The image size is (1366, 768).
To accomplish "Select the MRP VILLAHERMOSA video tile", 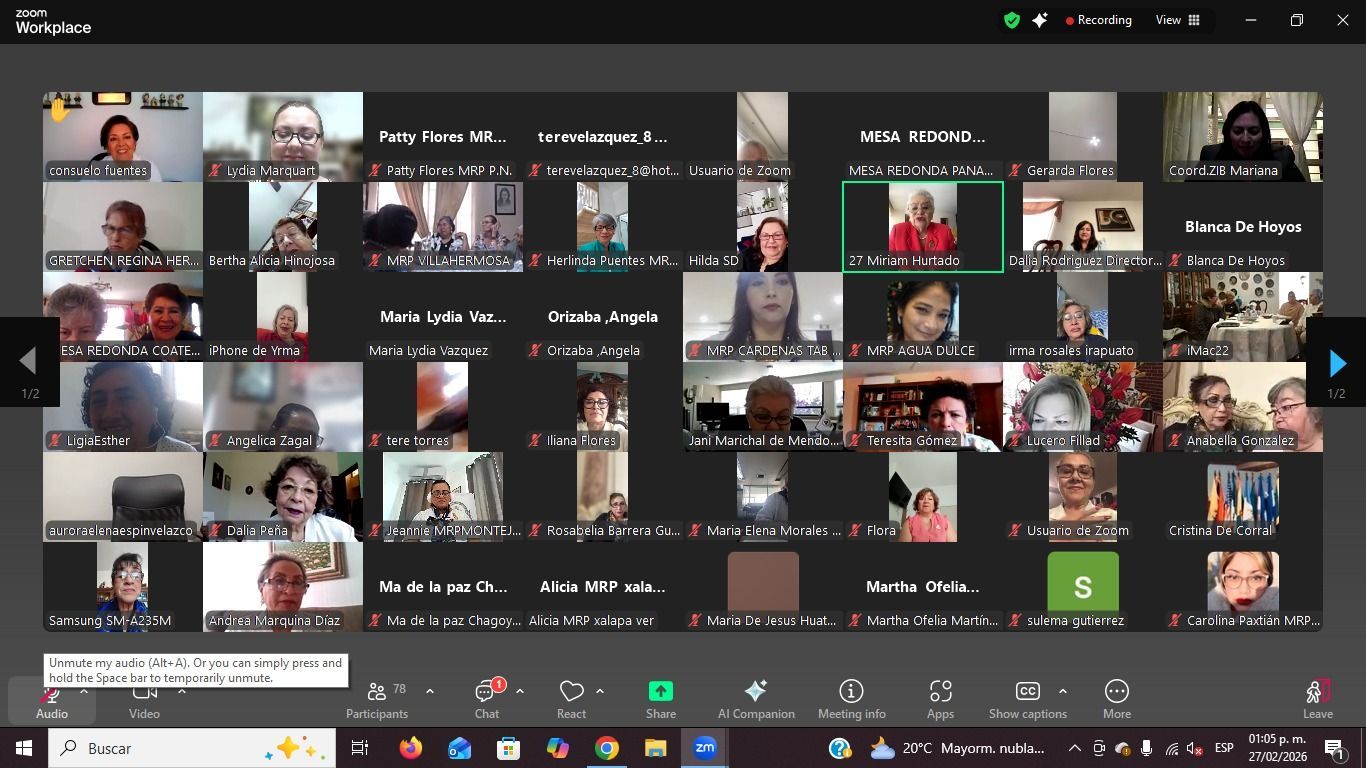I will (443, 227).
